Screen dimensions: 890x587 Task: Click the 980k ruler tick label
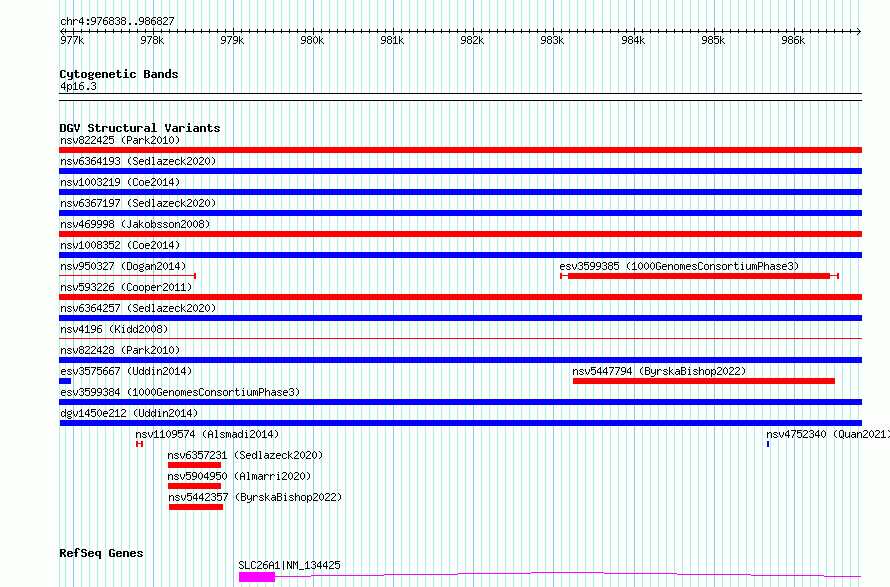point(312,40)
